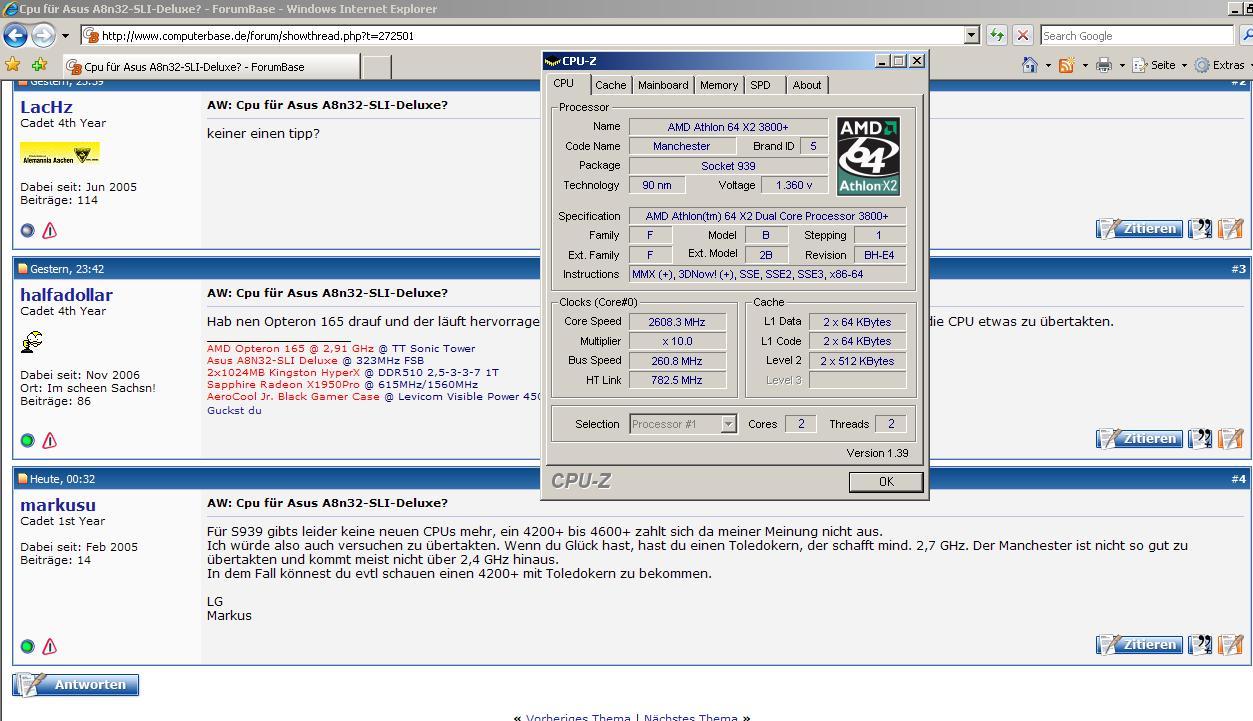Click OK in the CPU-Z window

[885, 481]
